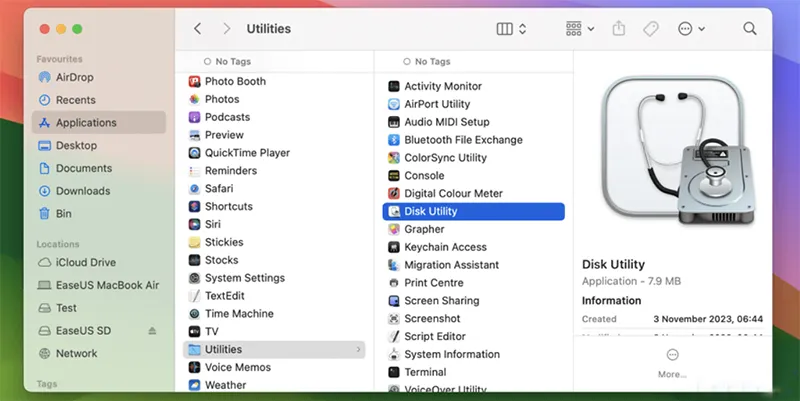The height and width of the screenshot is (401, 800).
Task: Select Script Editor
Action: pos(473,336)
